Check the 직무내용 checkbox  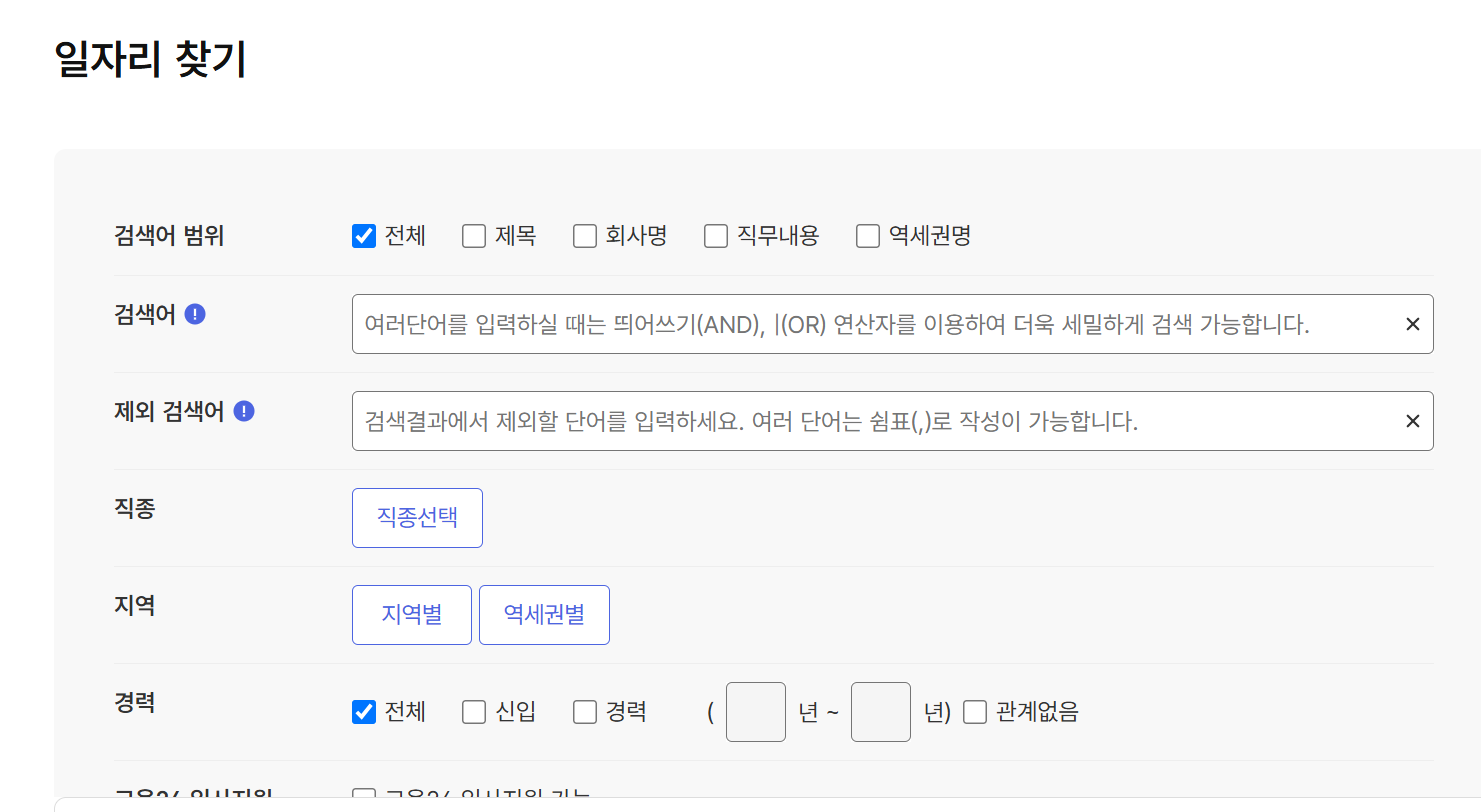714,235
